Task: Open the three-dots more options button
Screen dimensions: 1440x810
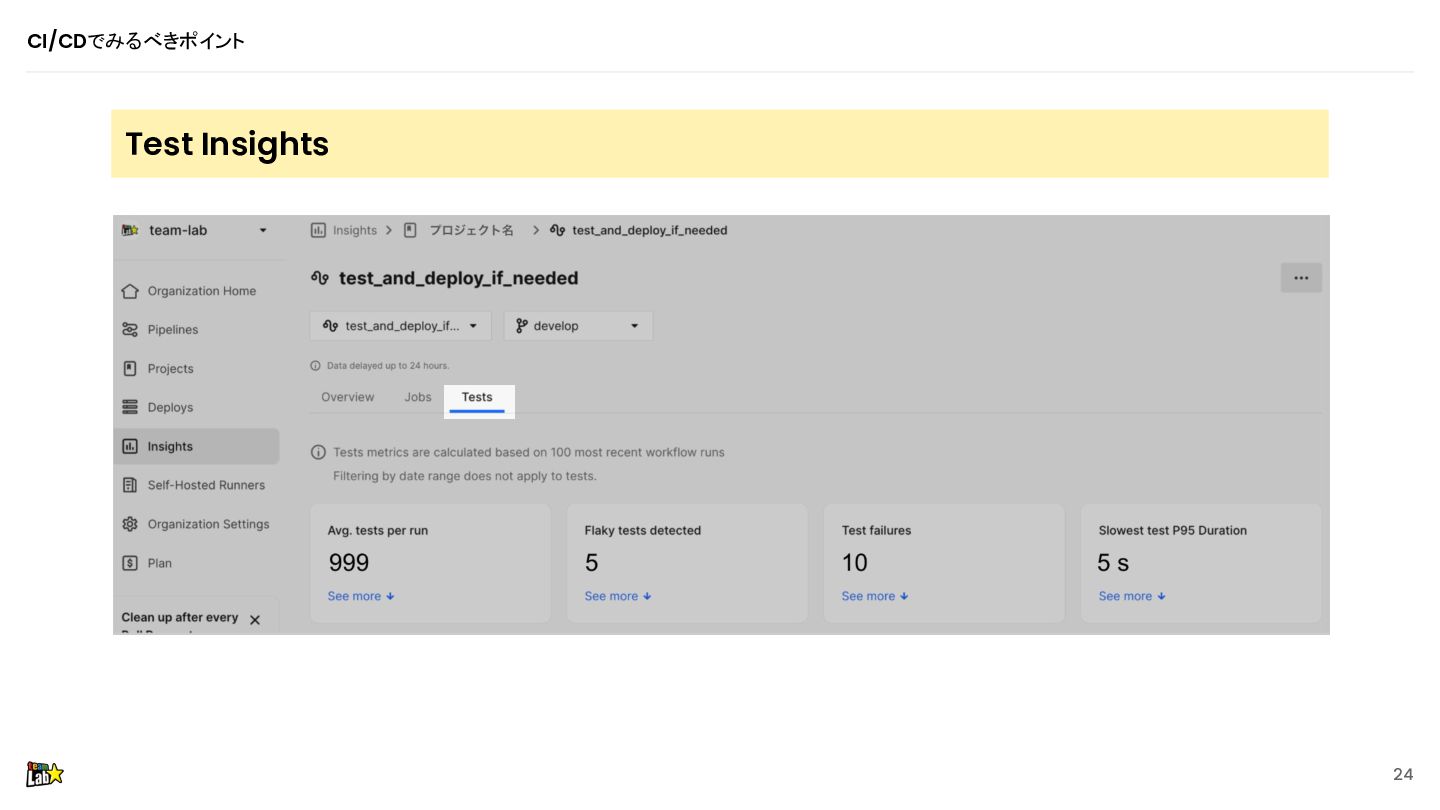Action: tap(1301, 278)
